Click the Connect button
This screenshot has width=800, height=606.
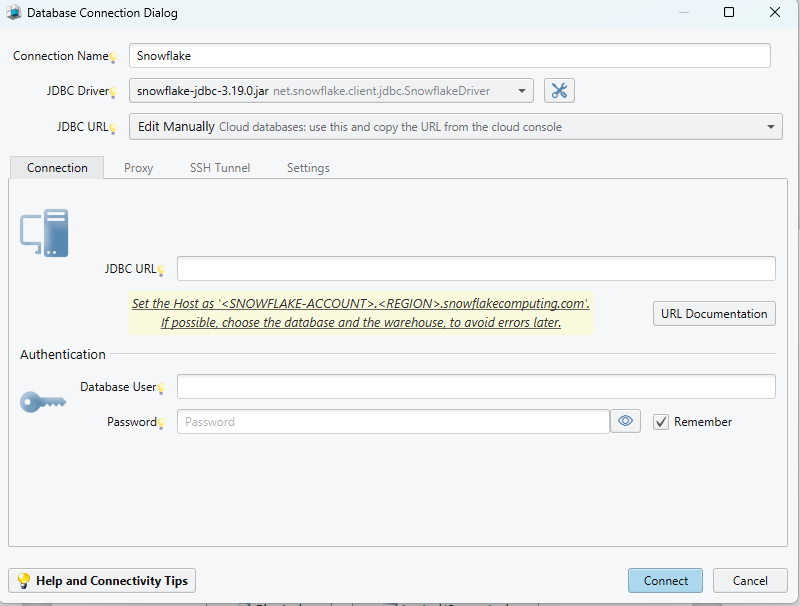665,580
